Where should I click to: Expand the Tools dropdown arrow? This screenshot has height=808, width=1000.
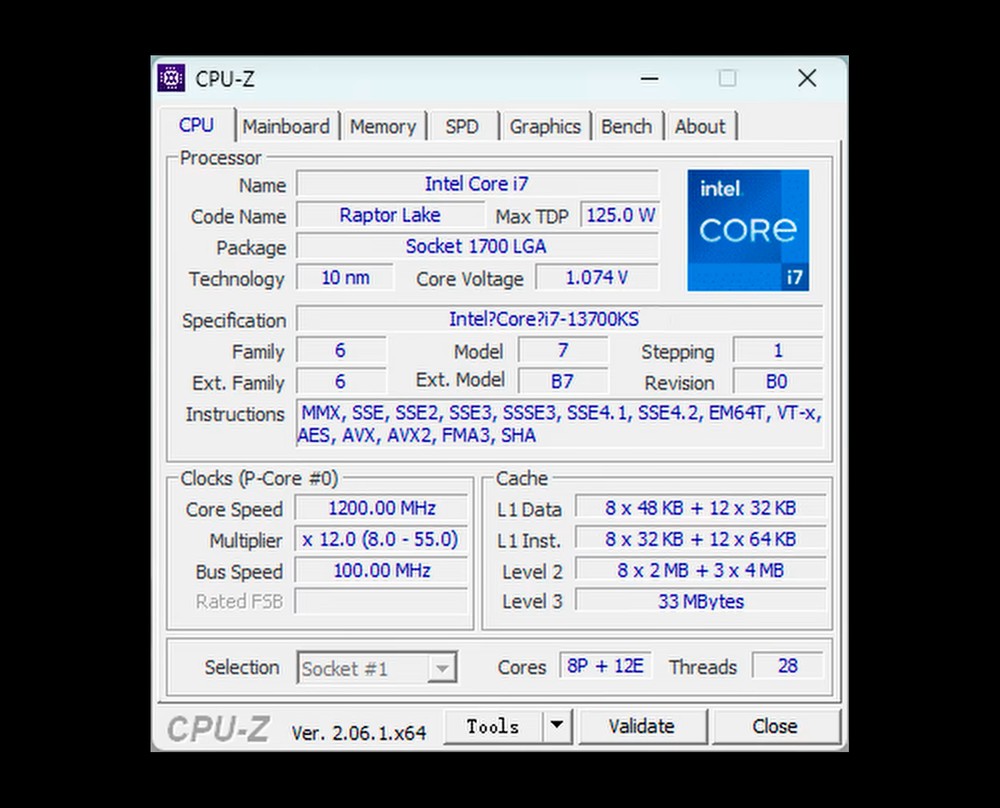click(x=557, y=726)
